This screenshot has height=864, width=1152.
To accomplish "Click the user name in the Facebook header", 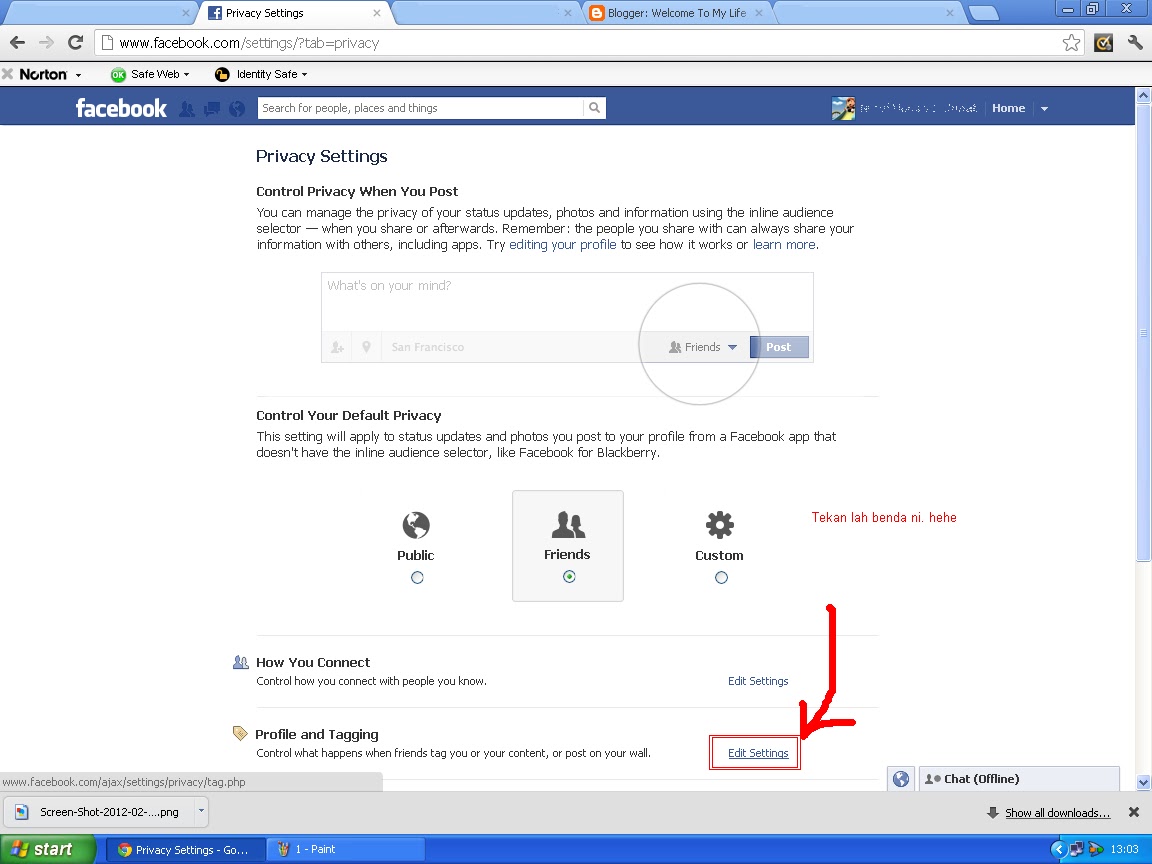I will pos(918,108).
